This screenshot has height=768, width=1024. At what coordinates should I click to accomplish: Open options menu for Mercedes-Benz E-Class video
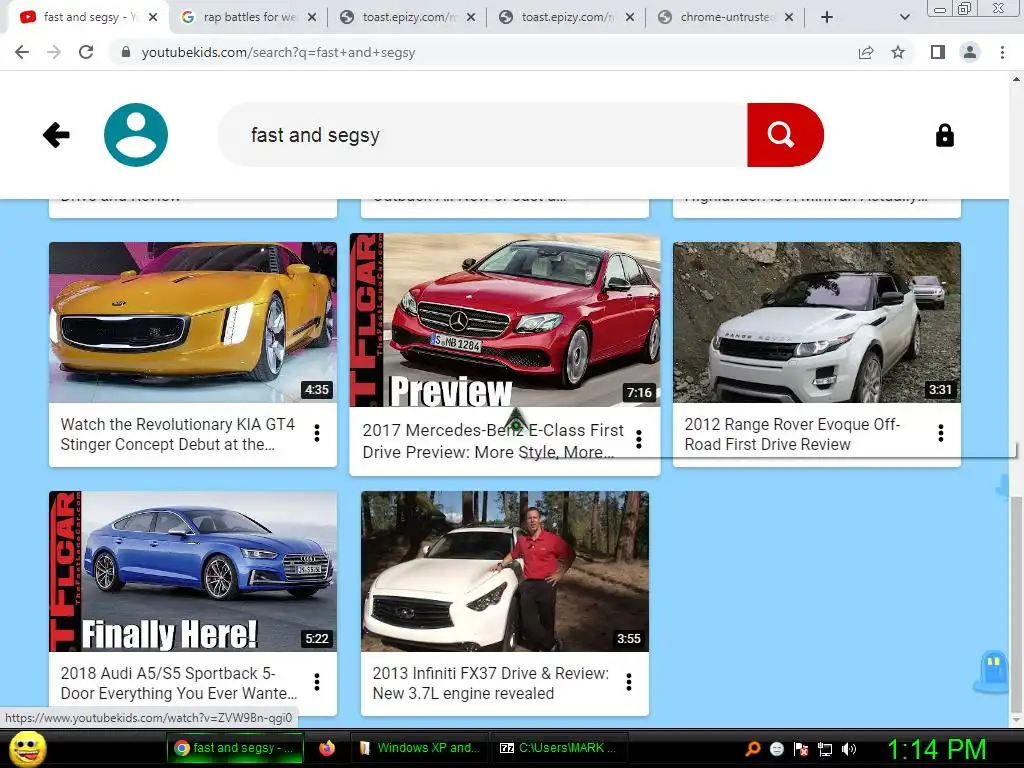(x=639, y=440)
